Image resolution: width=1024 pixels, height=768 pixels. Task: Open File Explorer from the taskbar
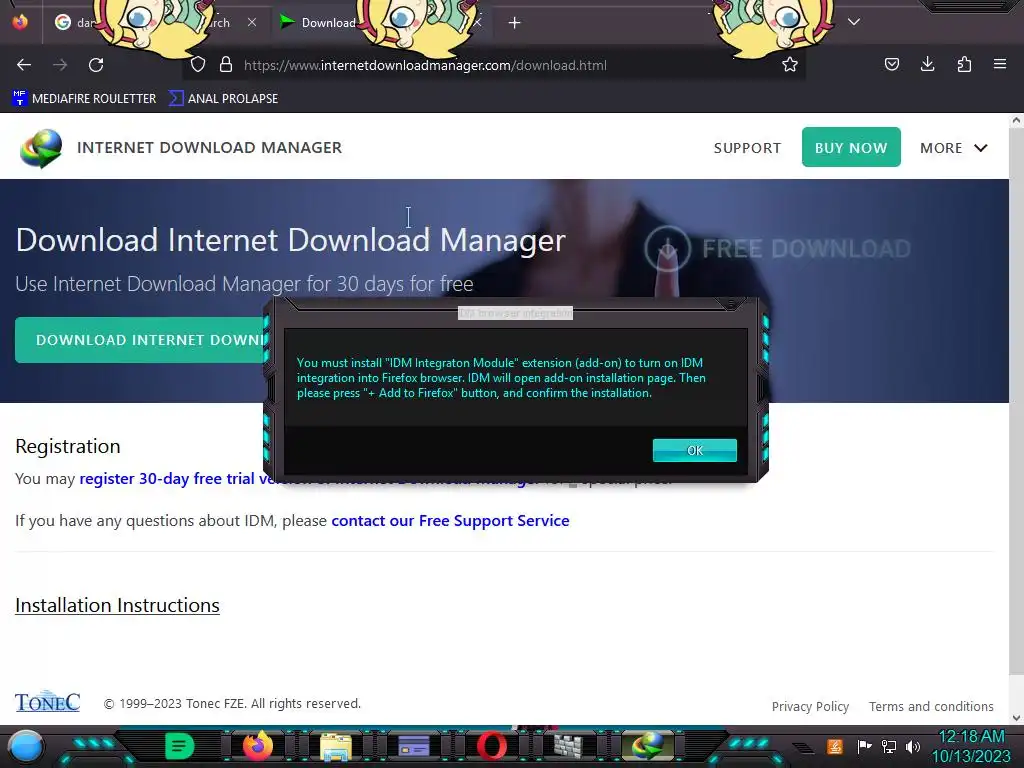point(336,746)
